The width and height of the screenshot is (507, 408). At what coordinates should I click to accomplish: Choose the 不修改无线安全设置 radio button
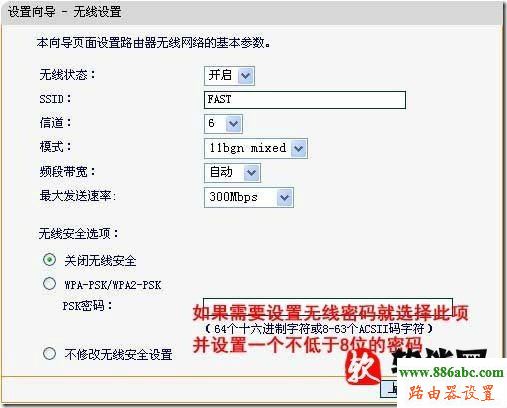point(49,353)
